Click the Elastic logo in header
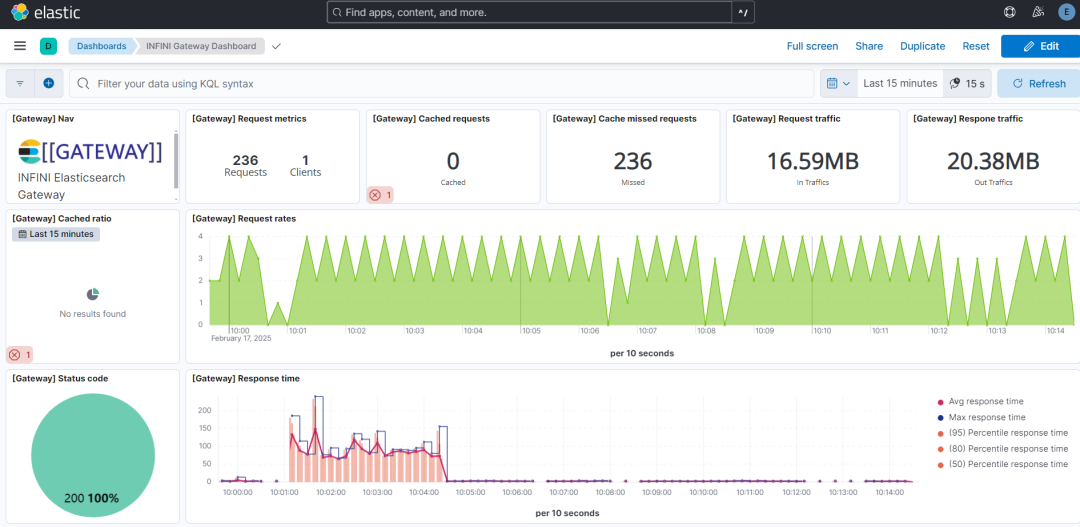 (x=45, y=13)
